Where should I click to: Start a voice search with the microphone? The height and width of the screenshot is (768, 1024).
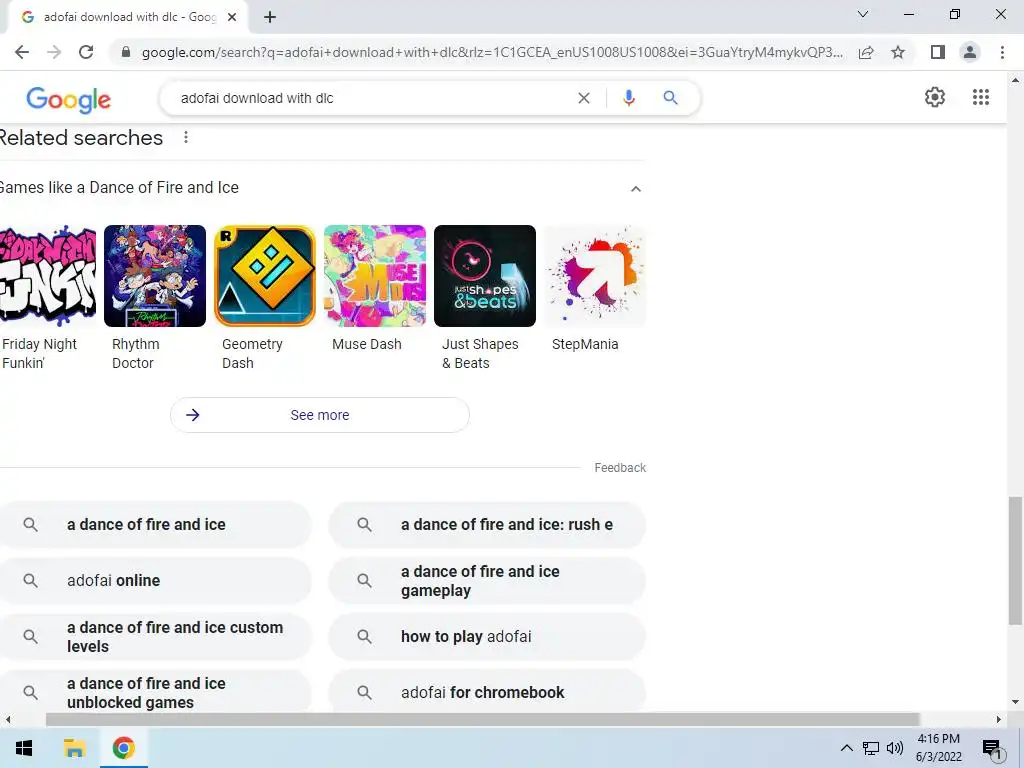coord(628,98)
